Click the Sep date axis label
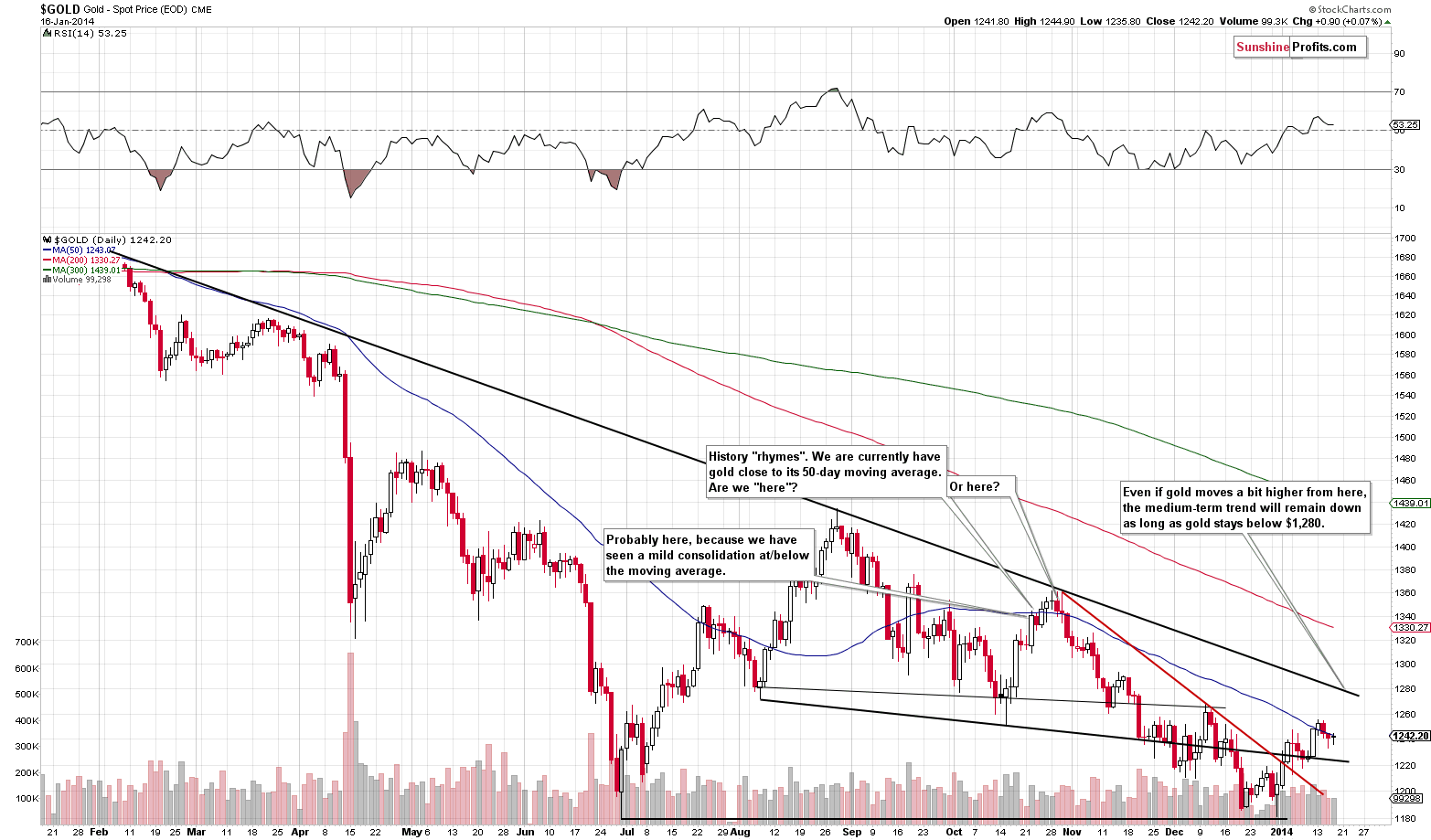 851,833
